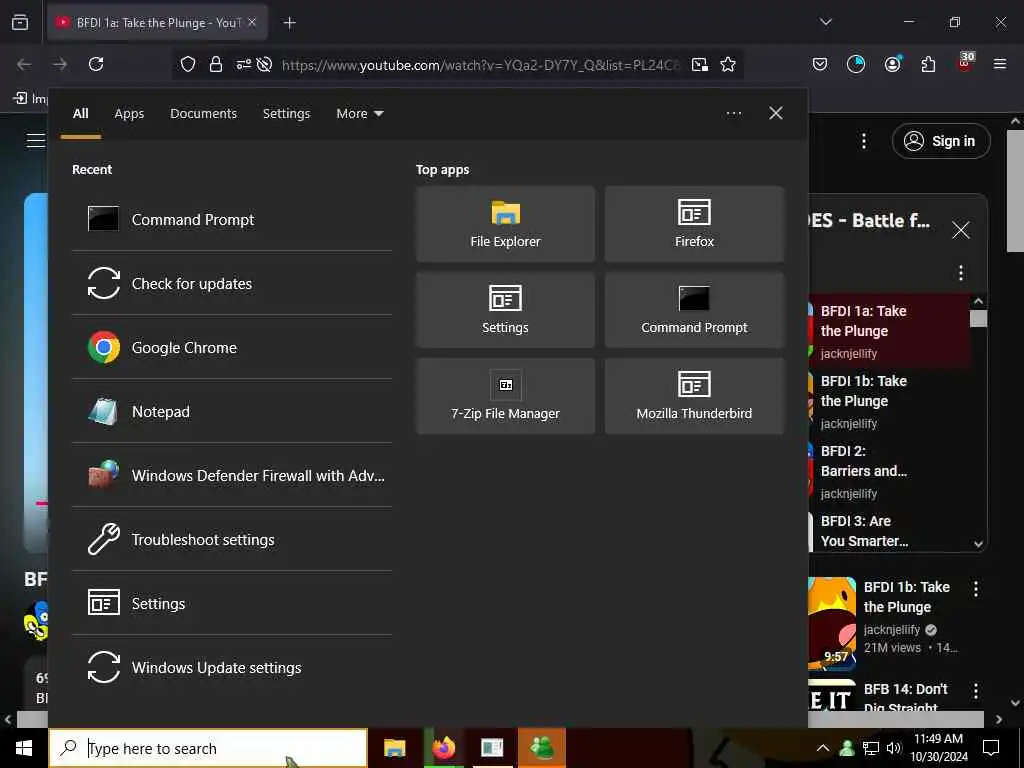Click the playlist scrollbar down arrow
Screen dimensions: 1024x768
[978, 544]
